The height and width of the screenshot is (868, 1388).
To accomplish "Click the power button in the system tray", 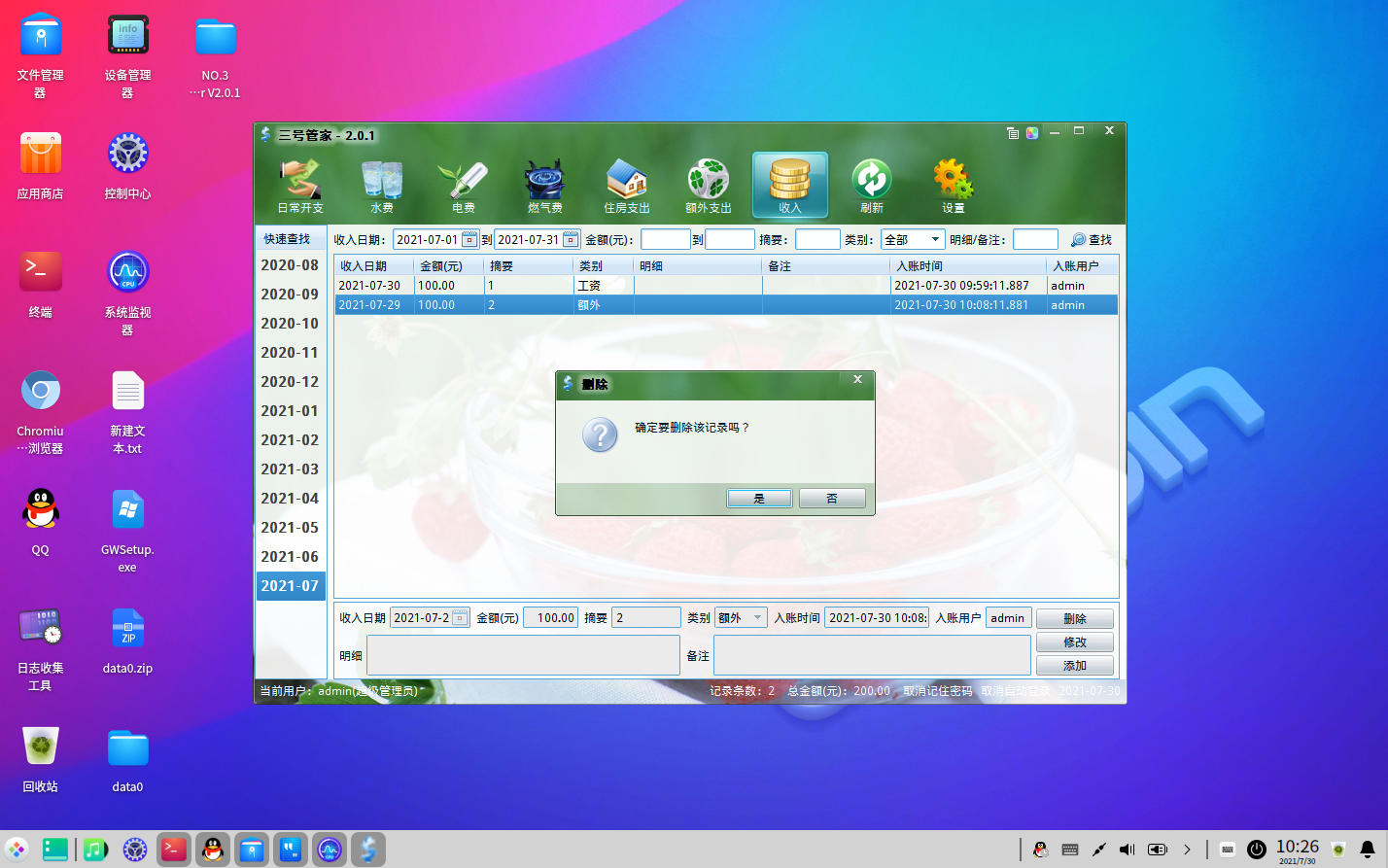I will coord(1257,850).
